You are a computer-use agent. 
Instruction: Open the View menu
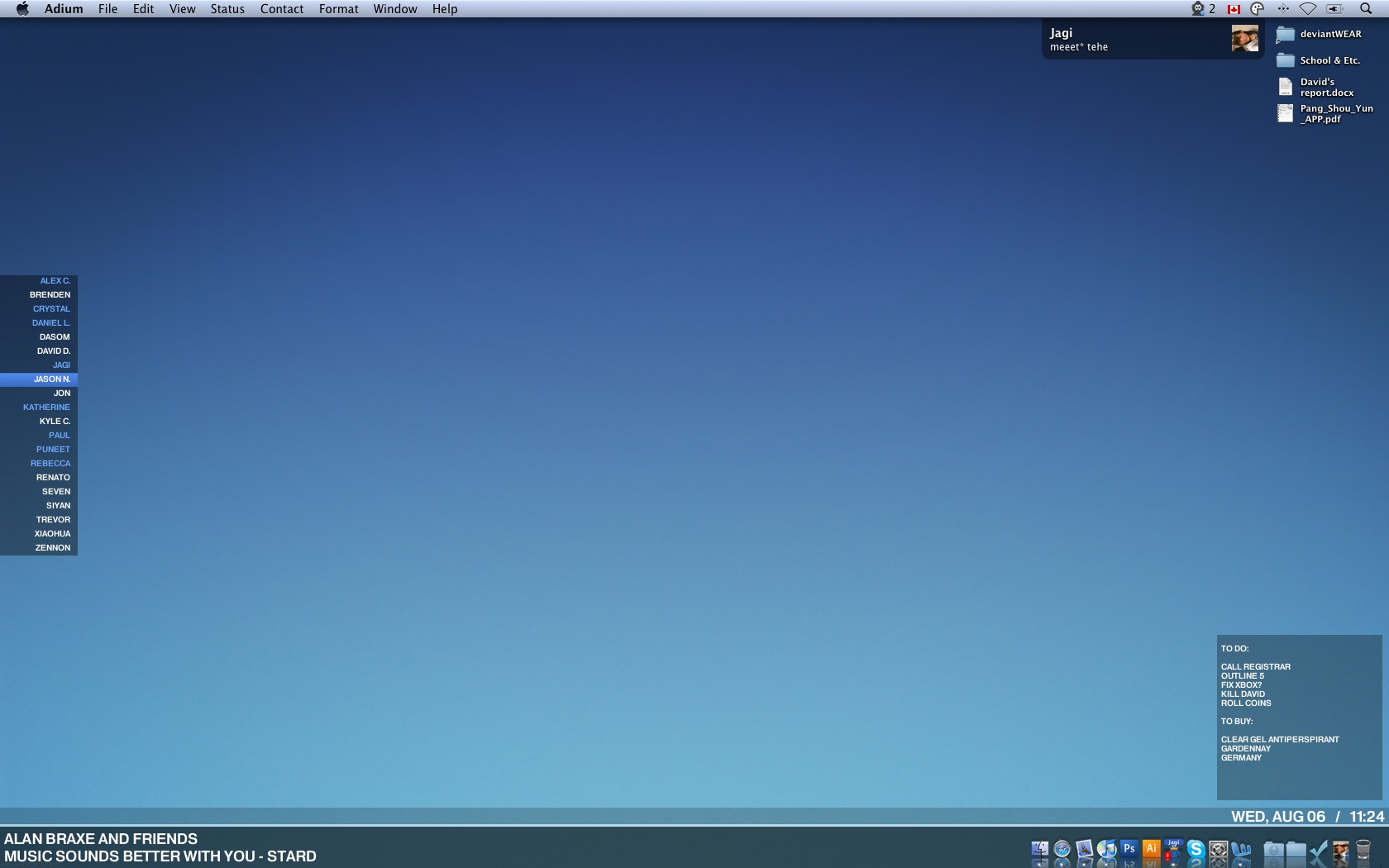coord(183,9)
